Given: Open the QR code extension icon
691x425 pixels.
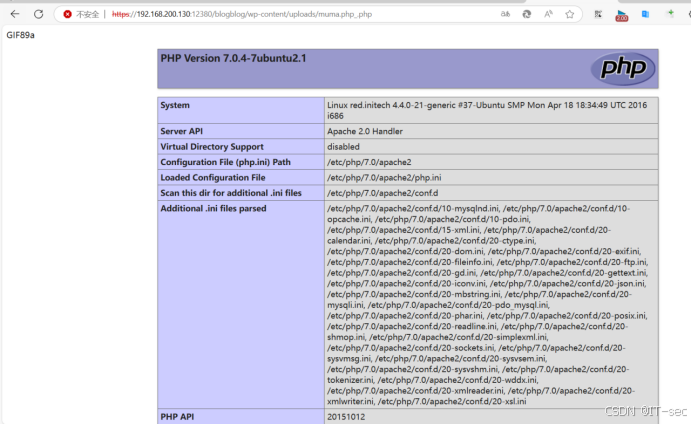Looking at the screenshot, I should 598,14.
